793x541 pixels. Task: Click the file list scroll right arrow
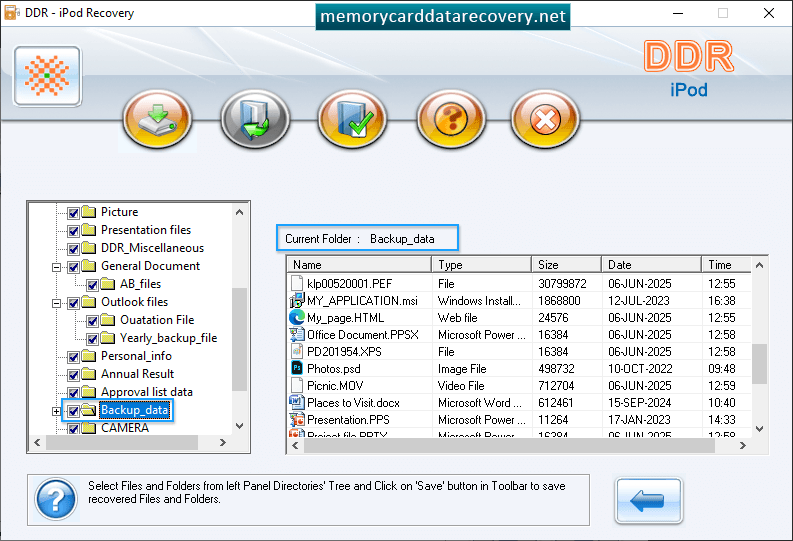tap(742, 445)
